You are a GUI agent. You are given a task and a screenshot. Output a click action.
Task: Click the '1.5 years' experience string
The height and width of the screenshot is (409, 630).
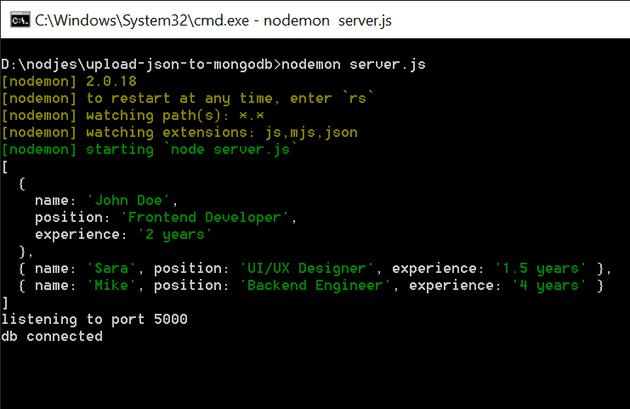[x=540, y=268]
